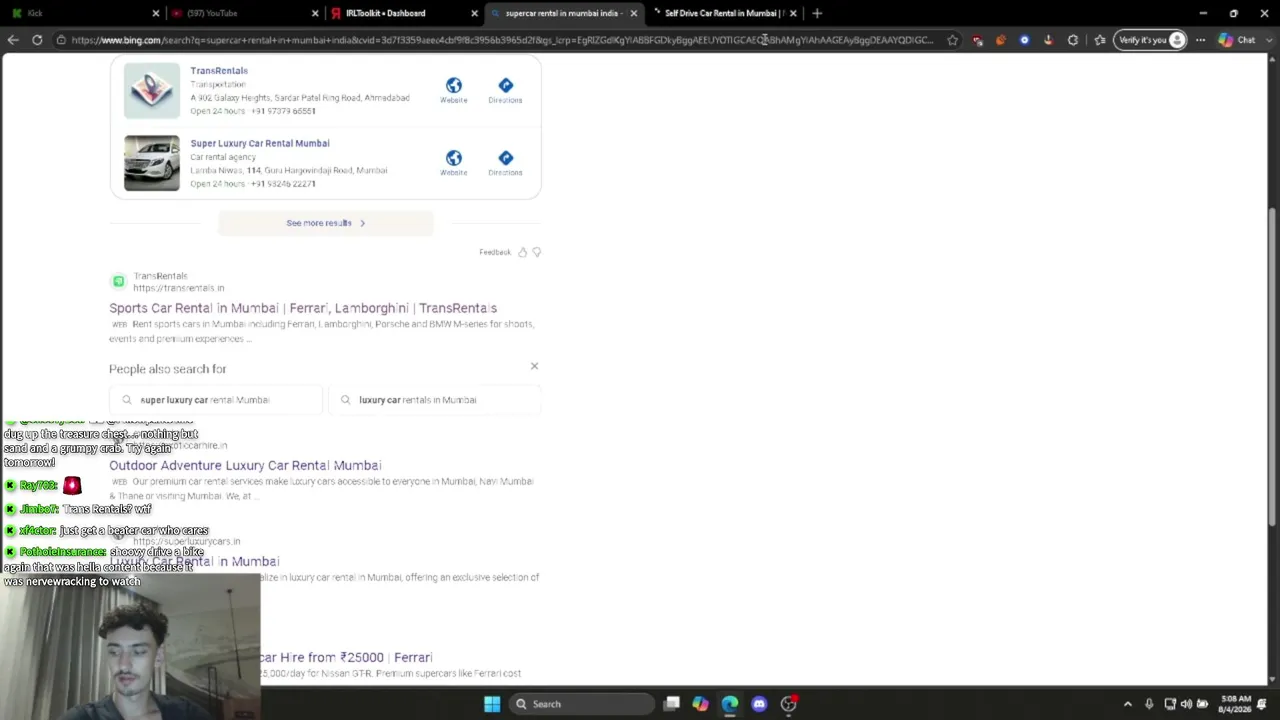Open the Windows Start menu
Viewport: 1280px width, 720px height.
pos(492,704)
